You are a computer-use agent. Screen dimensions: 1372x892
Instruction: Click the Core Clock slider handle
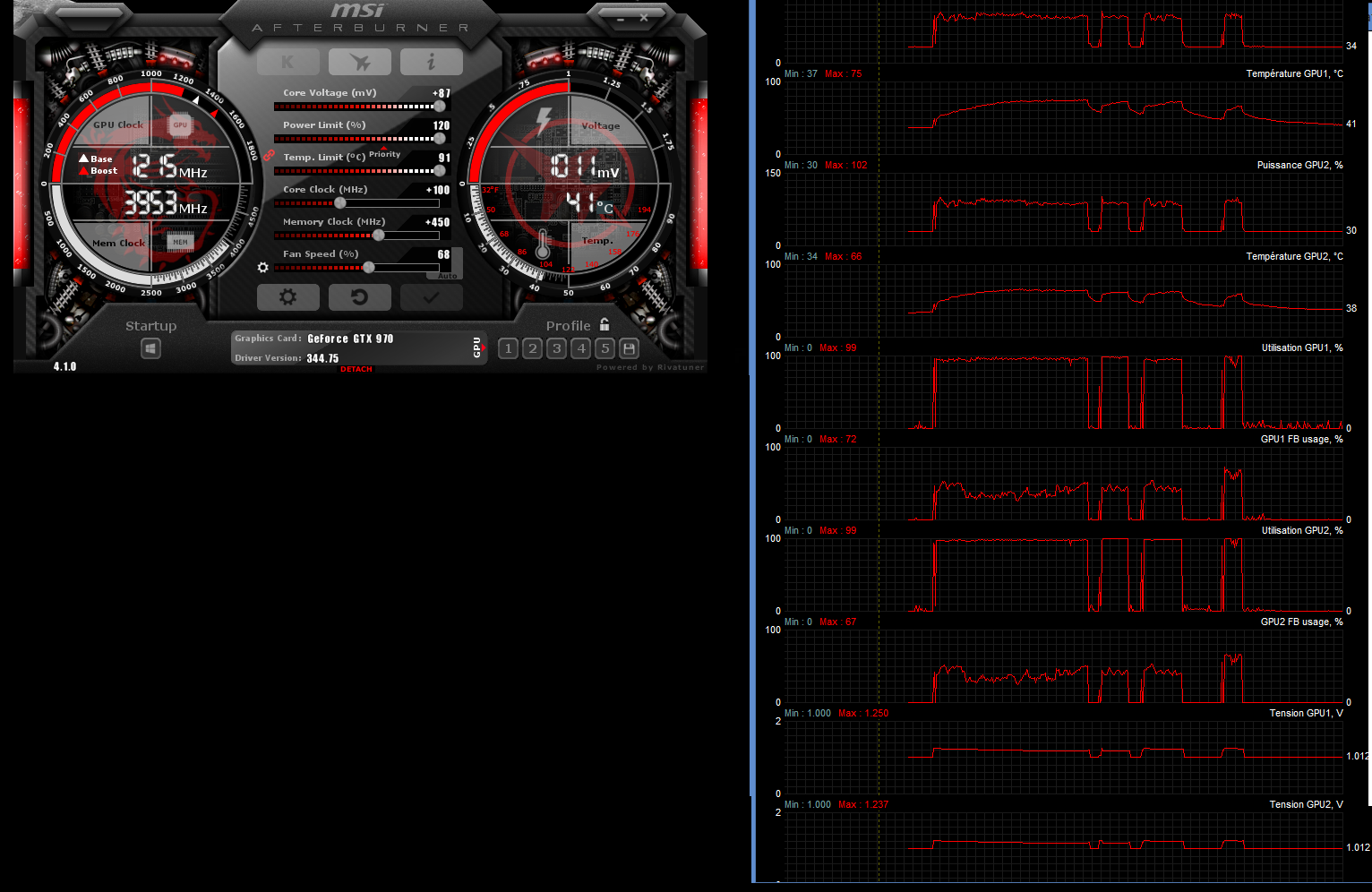tap(339, 203)
